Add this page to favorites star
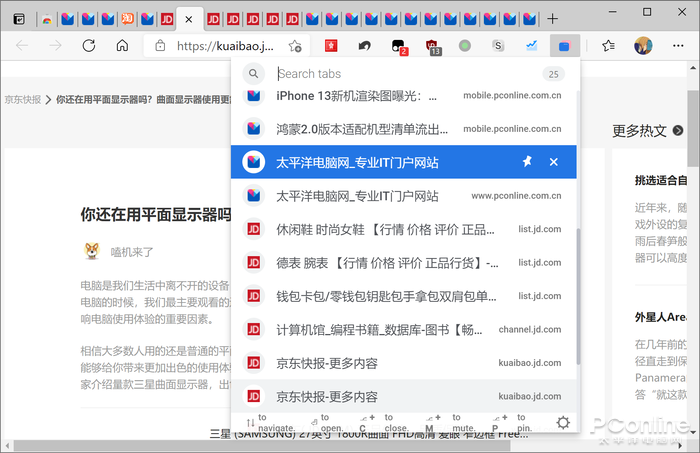The image size is (700, 453). (x=295, y=46)
